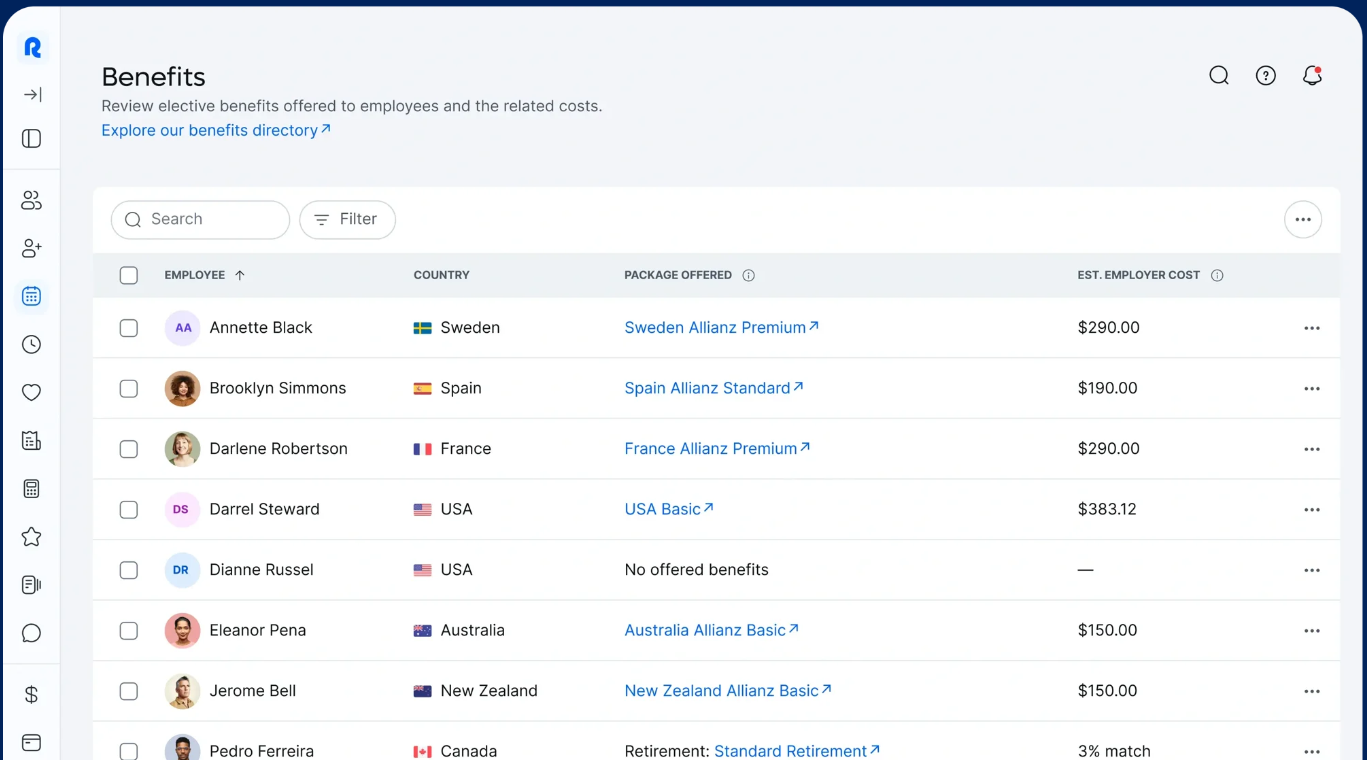
Task: Expand the sidebar with arrow icon
Action: point(32,95)
